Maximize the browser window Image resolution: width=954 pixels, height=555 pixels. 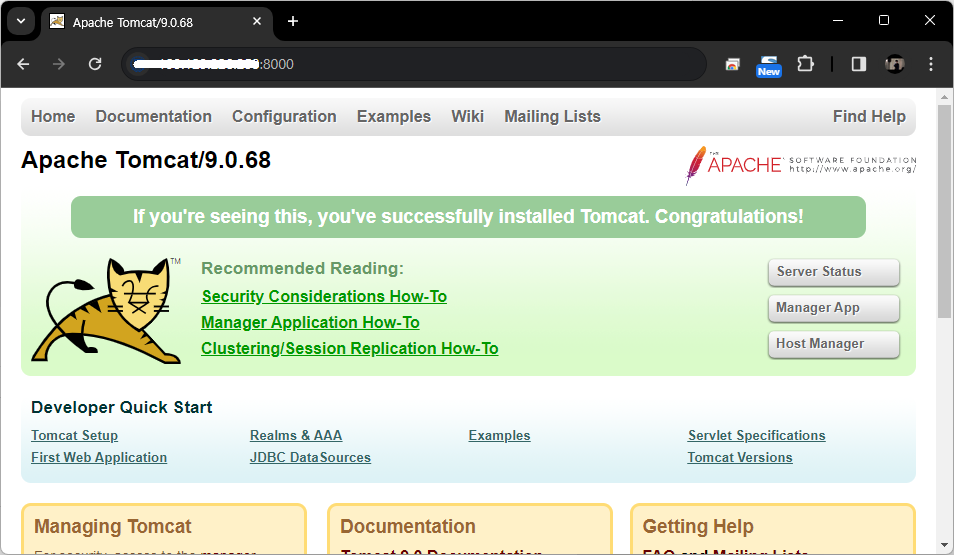[x=884, y=20]
